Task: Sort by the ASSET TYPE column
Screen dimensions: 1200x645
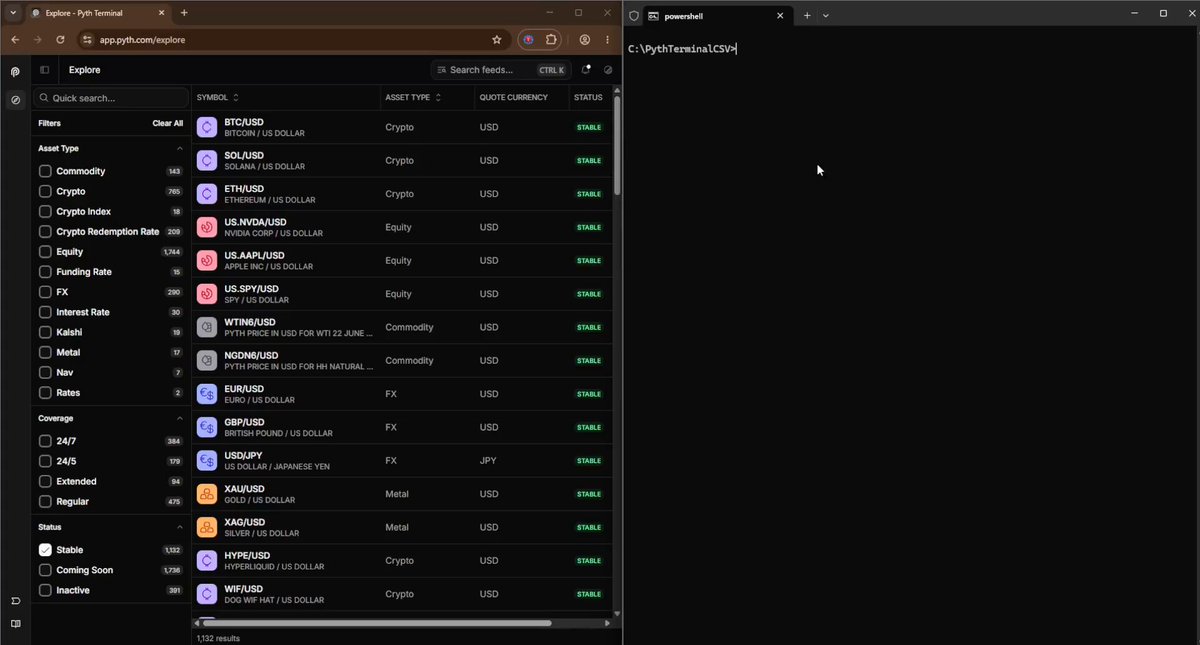Action: [413, 97]
